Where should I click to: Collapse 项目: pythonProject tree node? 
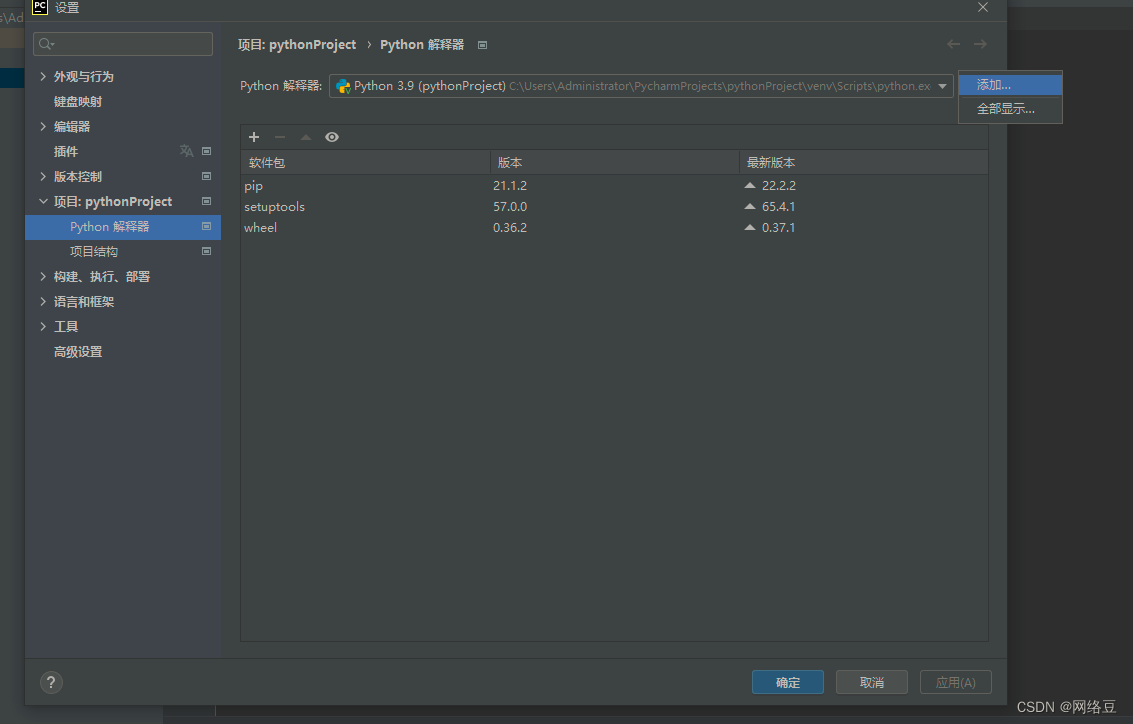pos(43,202)
